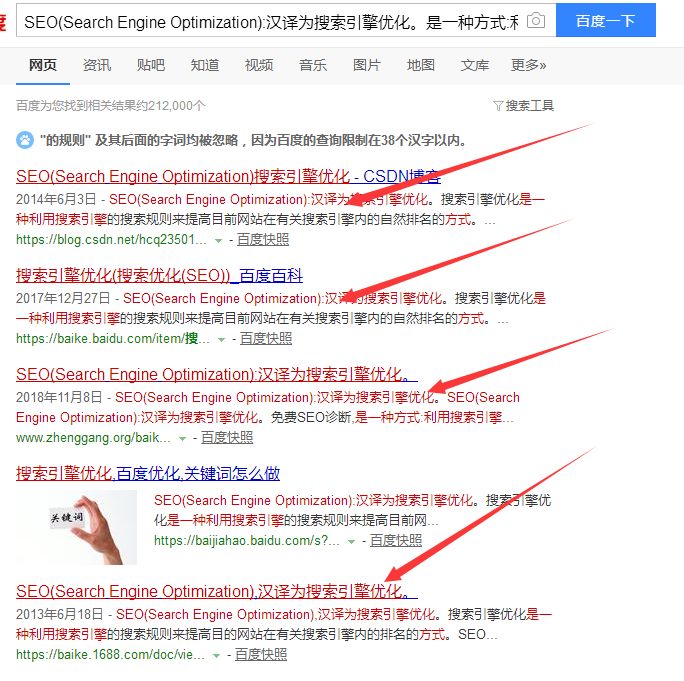Viewport: 684px width, 681px height.
Task: Switch to the 资讯 tab
Action: (x=97, y=65)
